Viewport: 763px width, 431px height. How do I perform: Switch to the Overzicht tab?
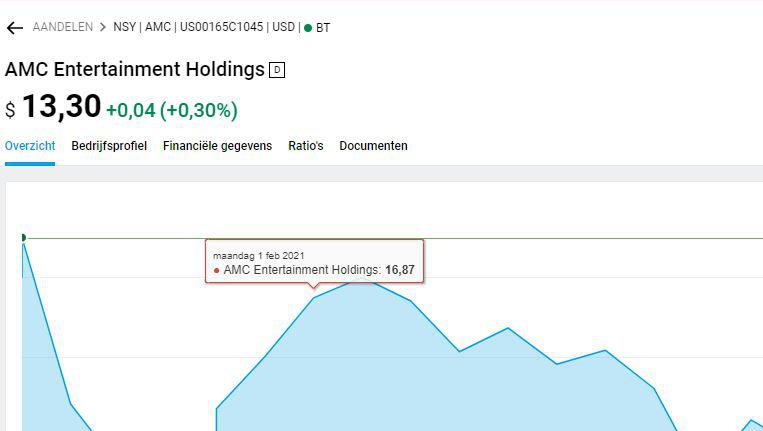coord(30,146)
